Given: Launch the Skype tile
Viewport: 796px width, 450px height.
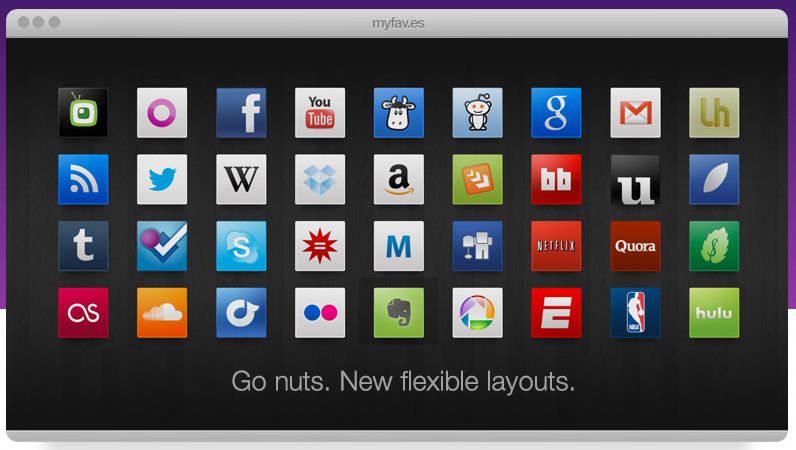Looking at the screenshot, I should point(241,246).
